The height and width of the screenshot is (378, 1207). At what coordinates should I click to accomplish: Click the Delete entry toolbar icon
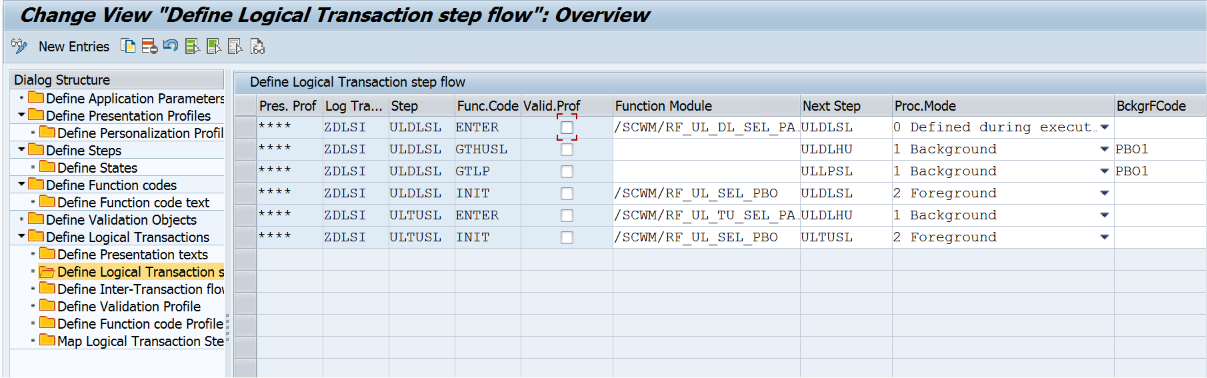click(149, 46)
